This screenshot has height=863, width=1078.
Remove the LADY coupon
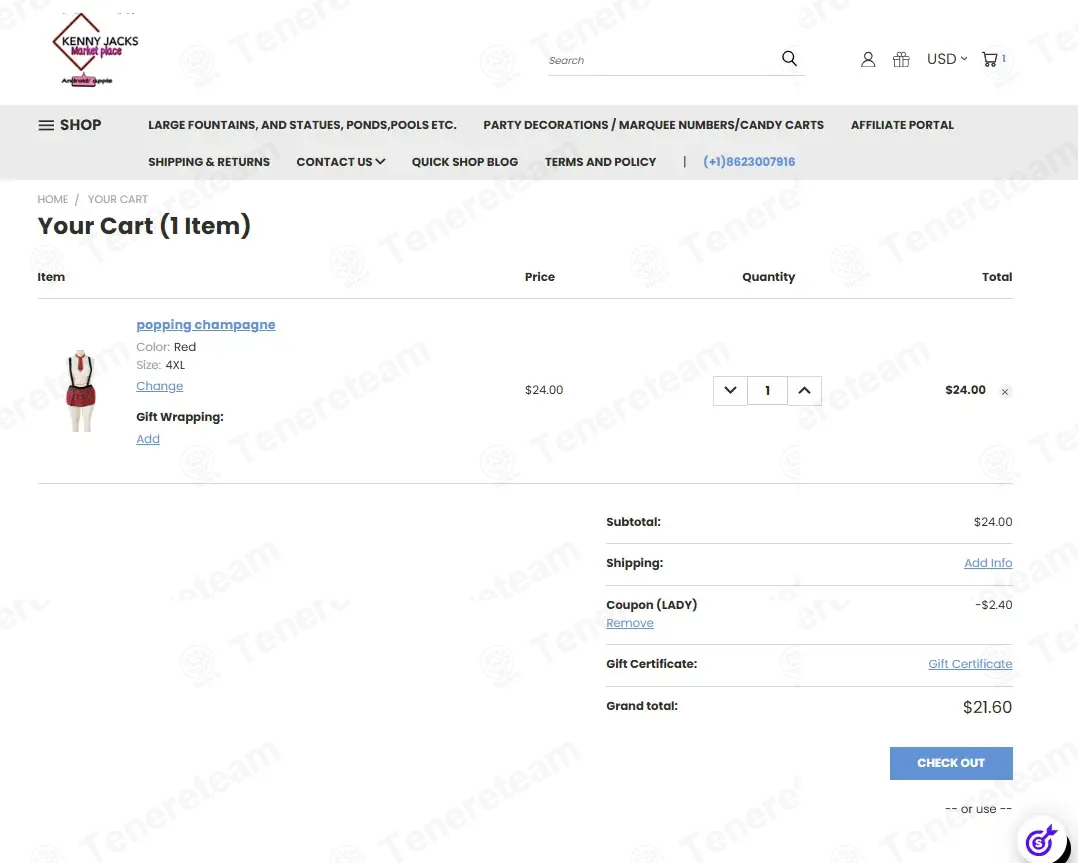click(630, 623)
